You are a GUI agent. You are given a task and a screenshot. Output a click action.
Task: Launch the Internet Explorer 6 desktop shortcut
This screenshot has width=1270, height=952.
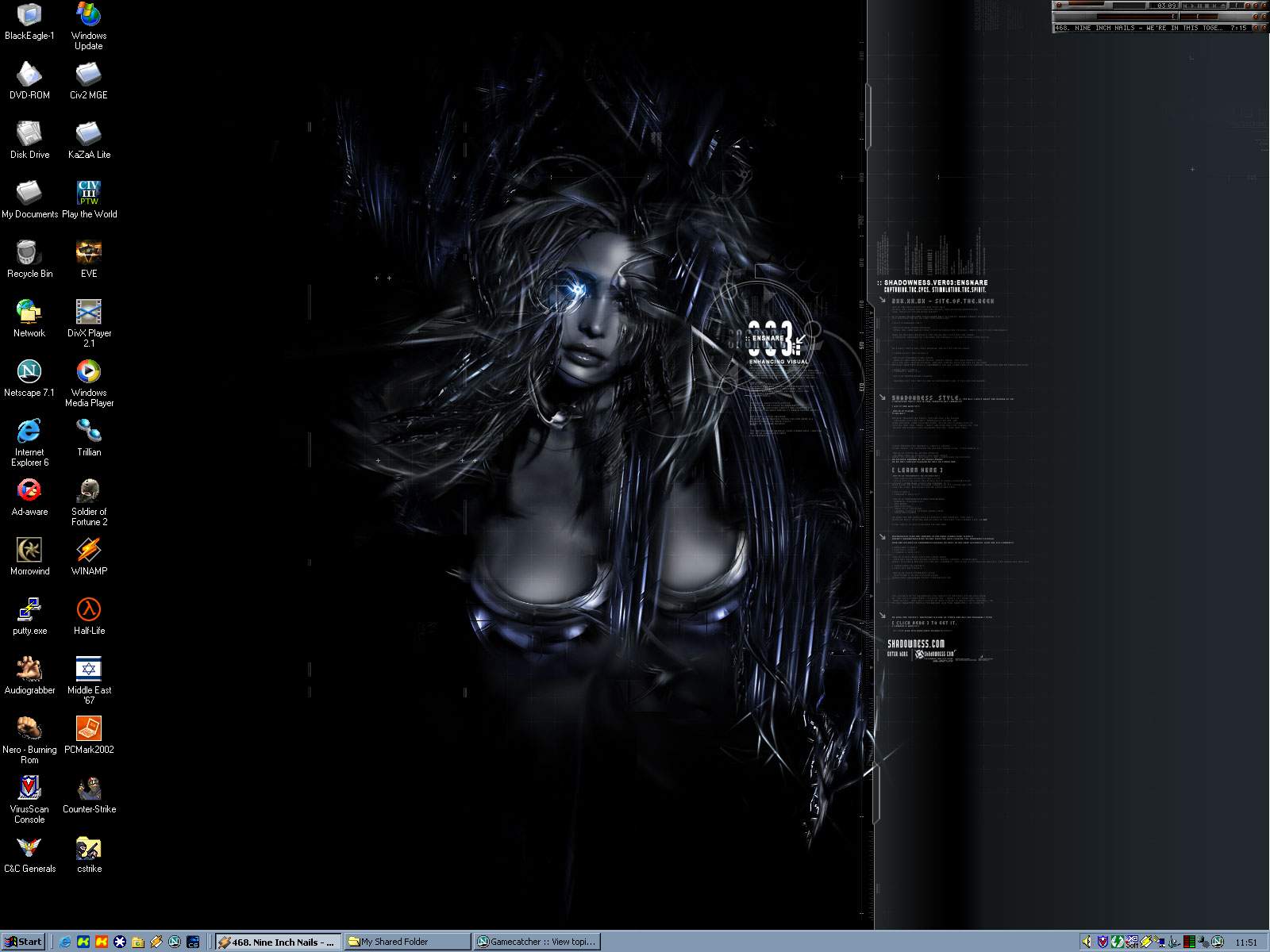tap(29, 443)
